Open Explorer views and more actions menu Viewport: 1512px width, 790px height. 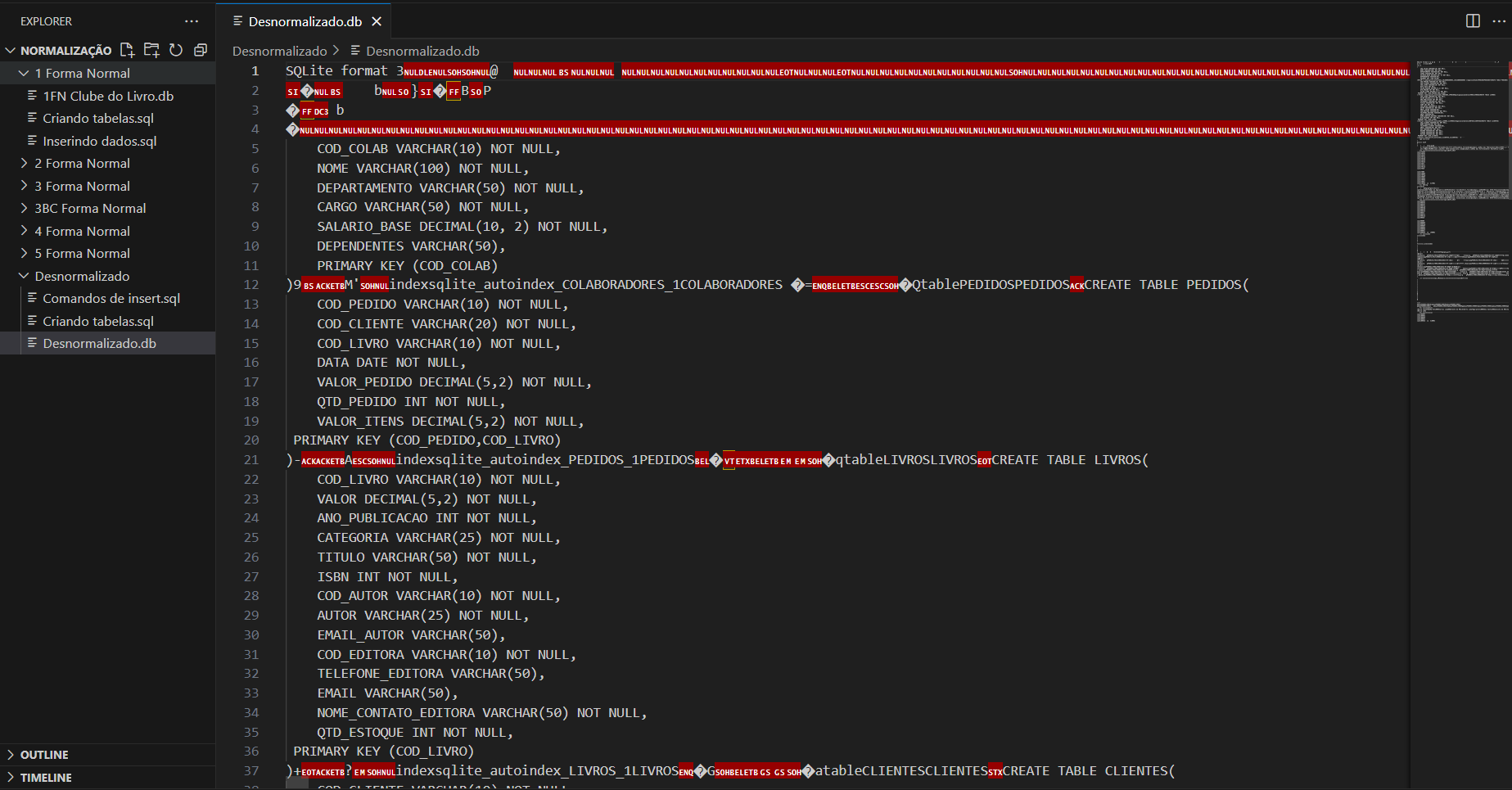tap(192, 21)
